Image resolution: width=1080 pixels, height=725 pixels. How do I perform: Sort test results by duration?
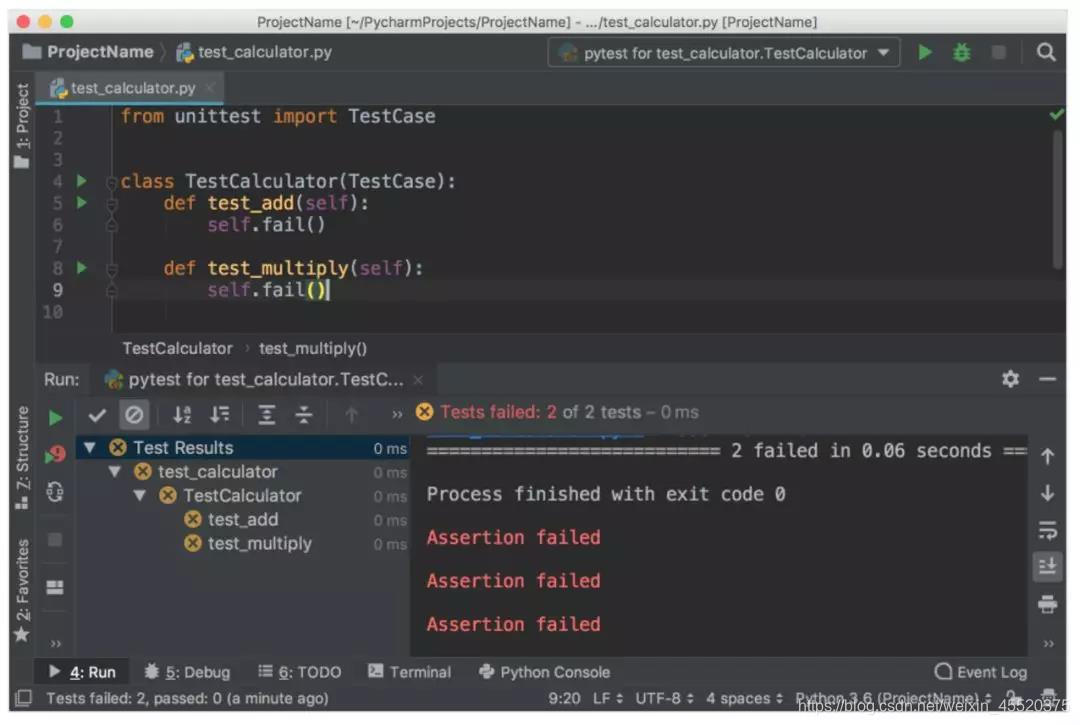point(220,414)
